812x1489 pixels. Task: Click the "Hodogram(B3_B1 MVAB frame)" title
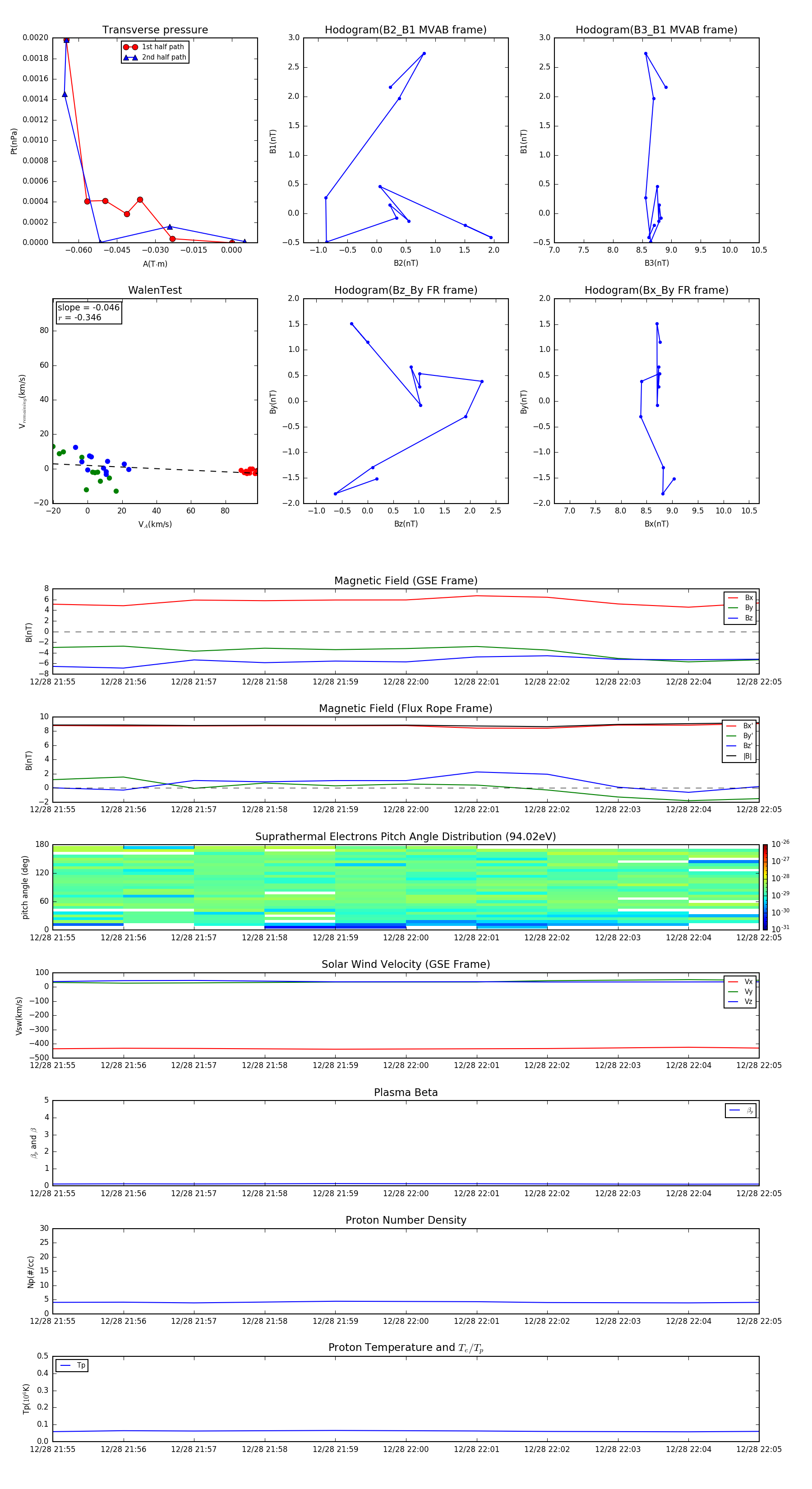tap(656, 30)
